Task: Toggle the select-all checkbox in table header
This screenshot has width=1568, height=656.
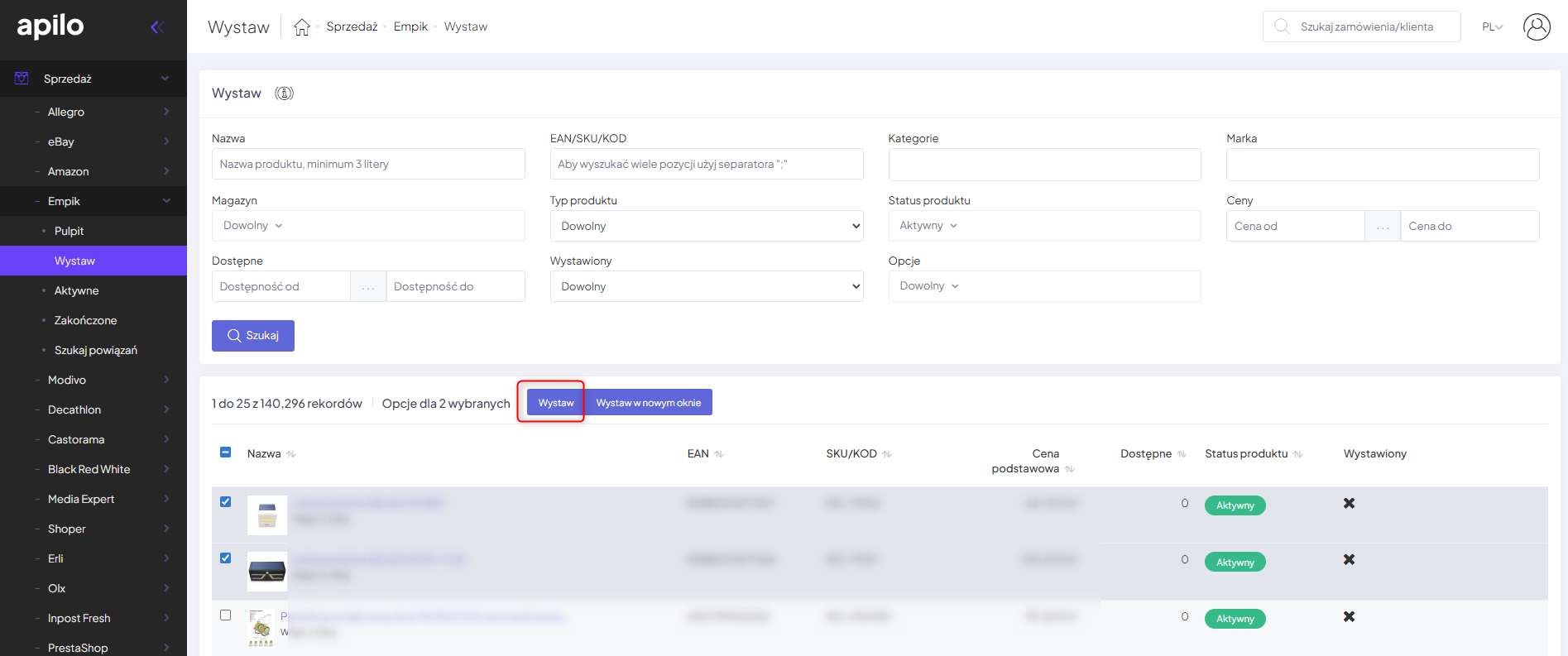Action: pos(226,452)
